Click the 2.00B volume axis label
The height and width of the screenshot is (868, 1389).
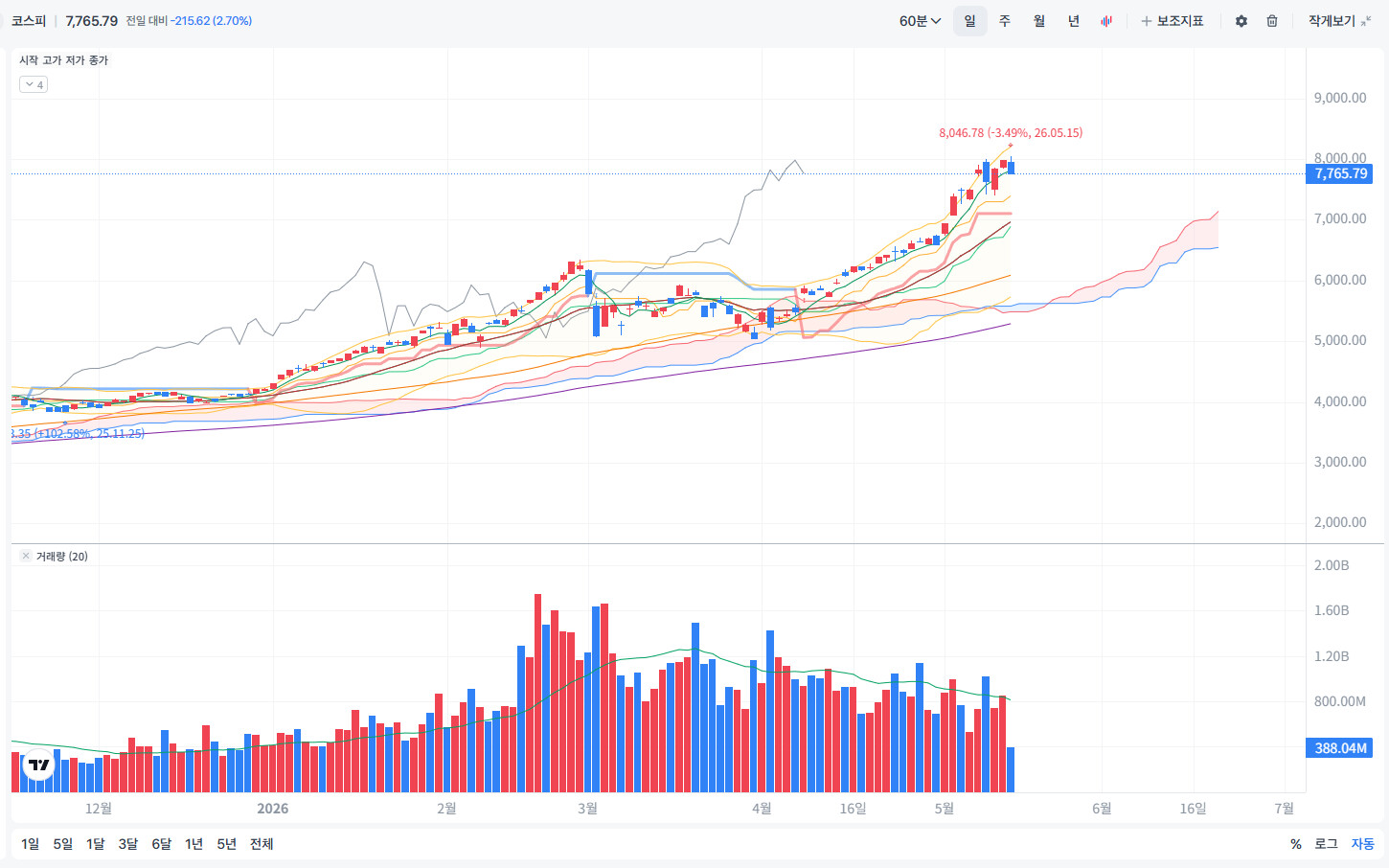pos(1332,565)
